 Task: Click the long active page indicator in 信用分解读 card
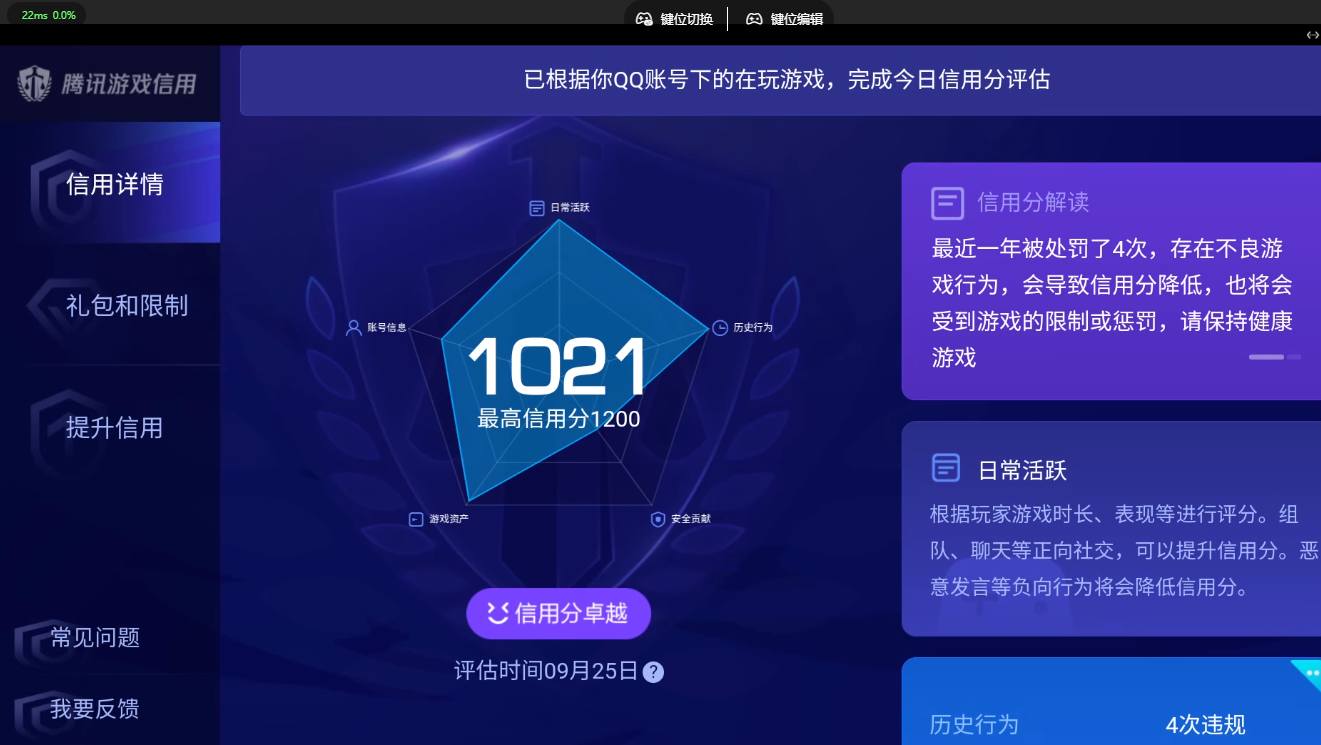1266,357
